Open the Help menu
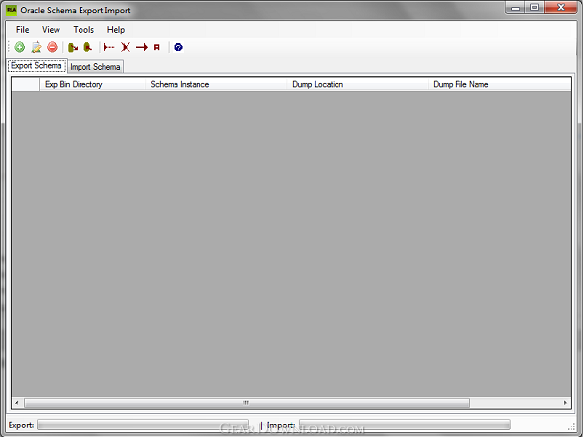 point(116,30)
